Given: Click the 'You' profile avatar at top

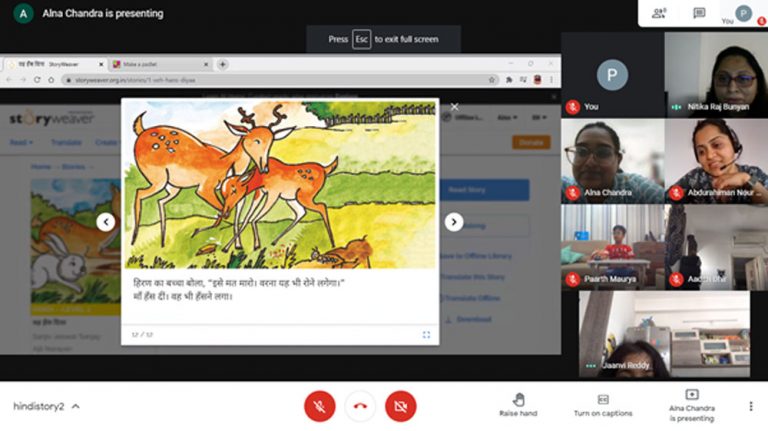Looking at the screenshot, I should tap(743, 13).
